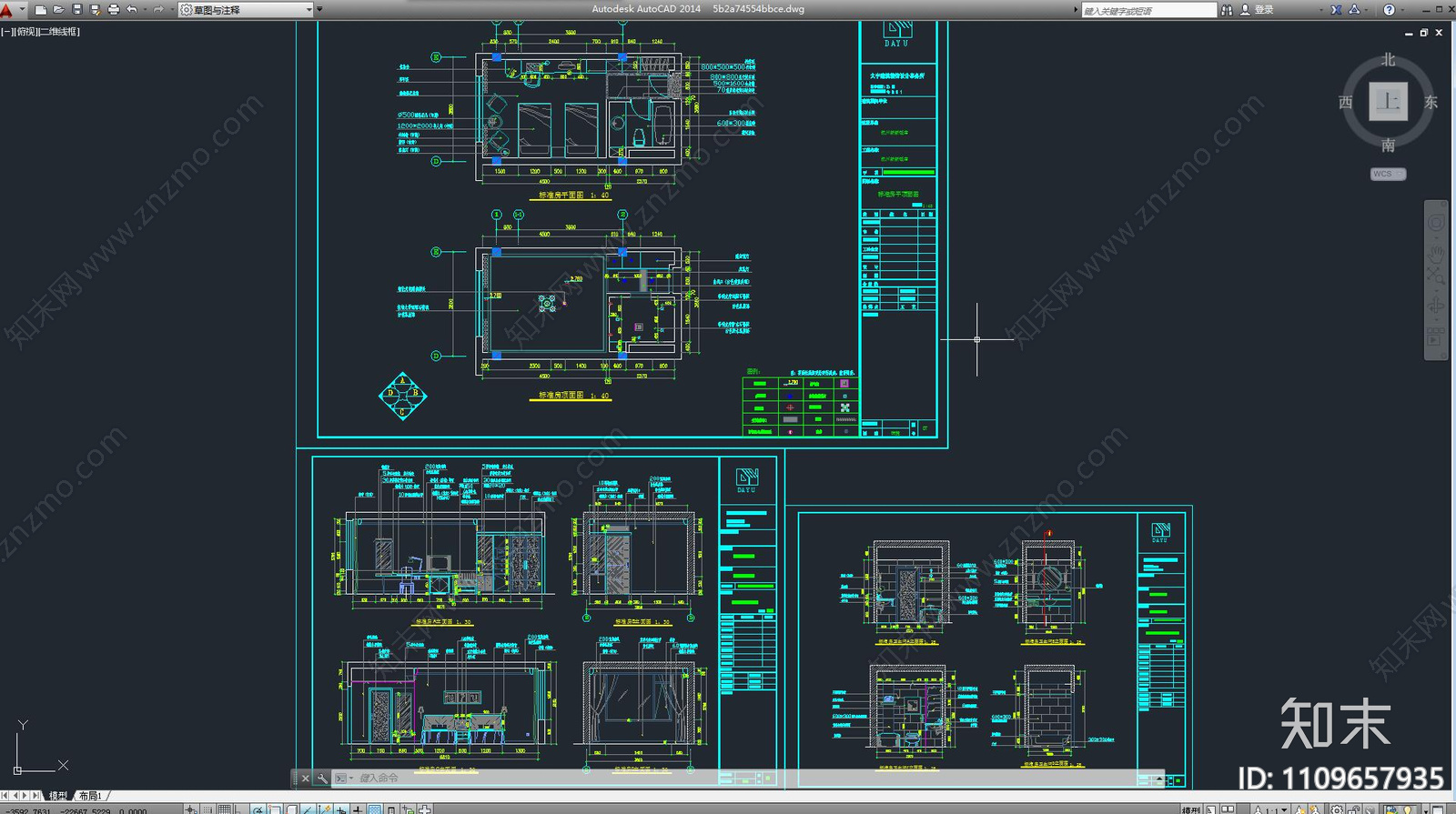Image resolution: width=1456 pixels, height=814 pixels.
Task: Click 南 on the ViewCube compass
Action: [1388, 145]
